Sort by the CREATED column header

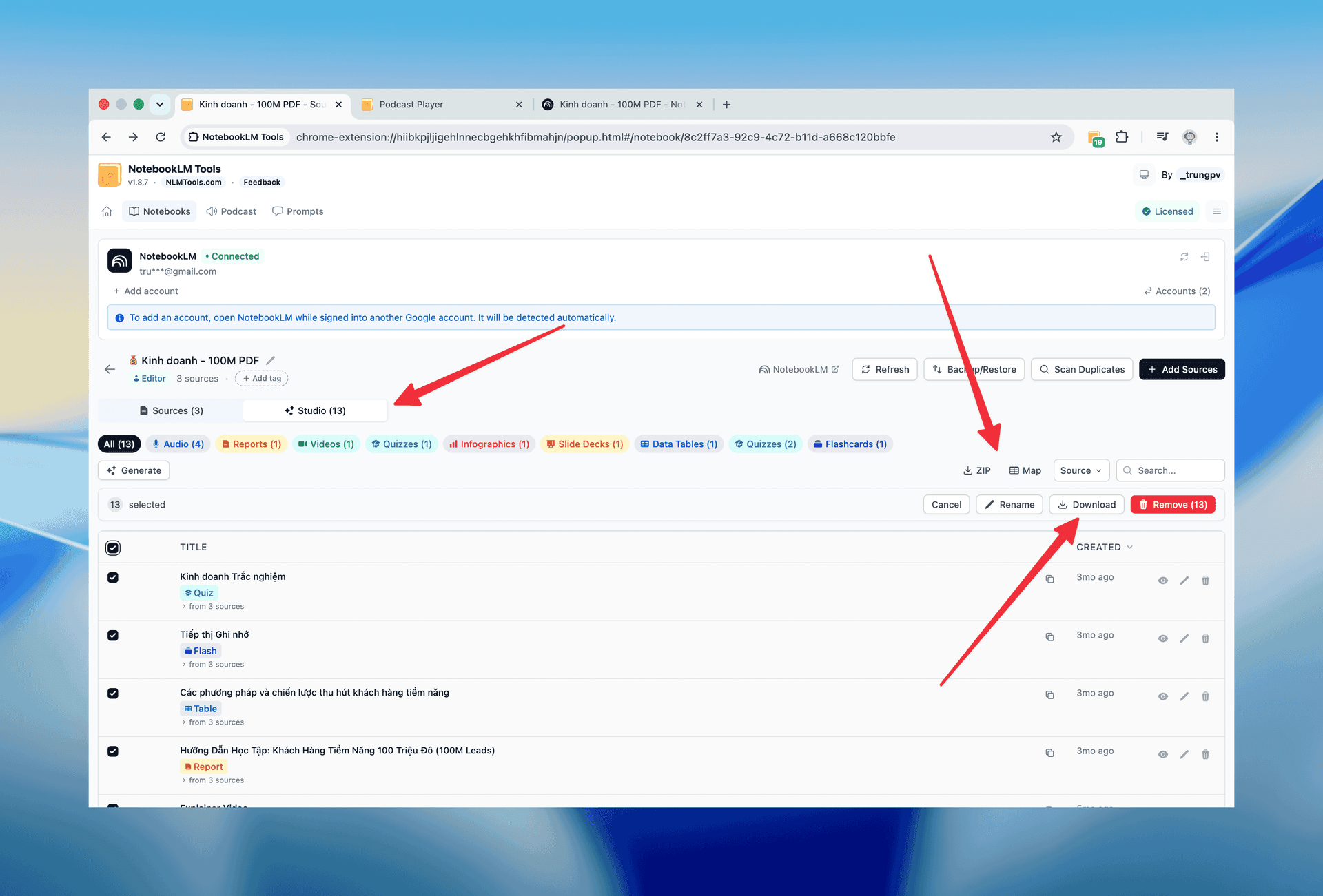pyautogui.click(x=1105, y=547)
